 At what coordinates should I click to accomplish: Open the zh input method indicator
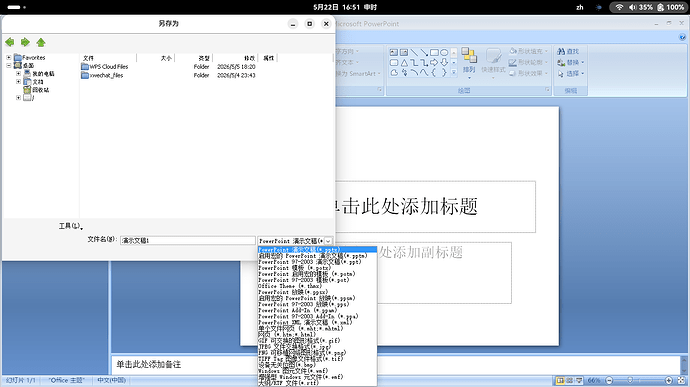coord(580,7)
